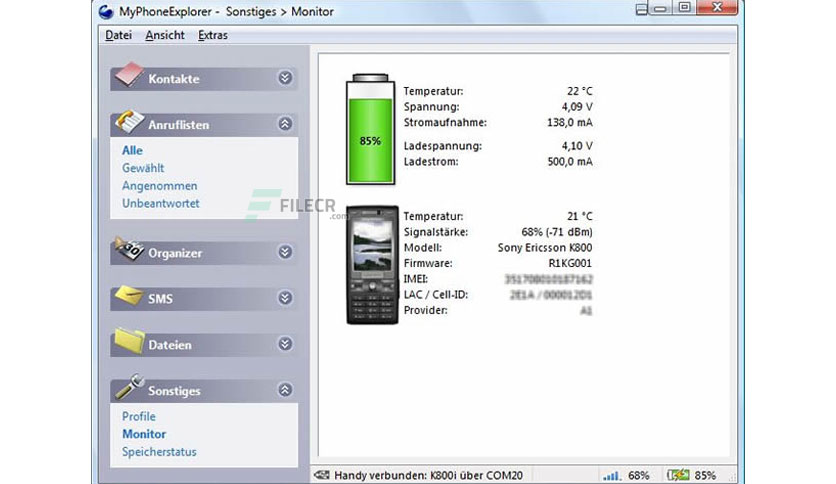Click the Ladestrom value 500,0 mA
This screenshot has width=836, height=484.
(570, 162)
